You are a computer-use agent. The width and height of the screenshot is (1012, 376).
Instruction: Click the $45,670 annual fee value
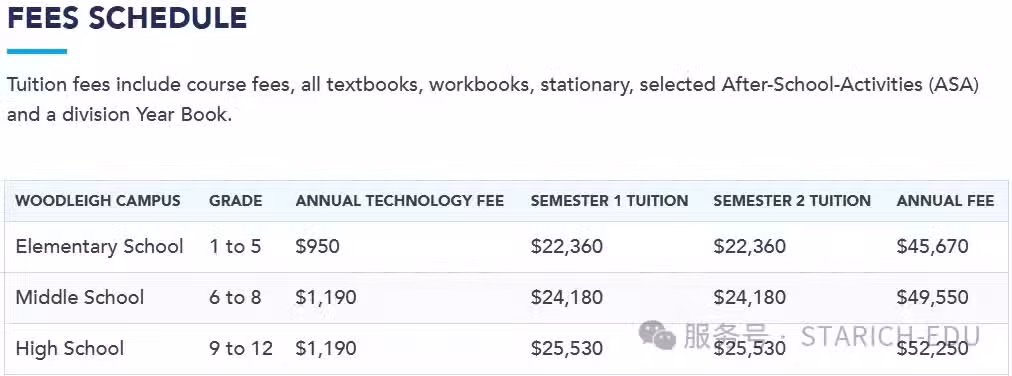tap(933, 246)
